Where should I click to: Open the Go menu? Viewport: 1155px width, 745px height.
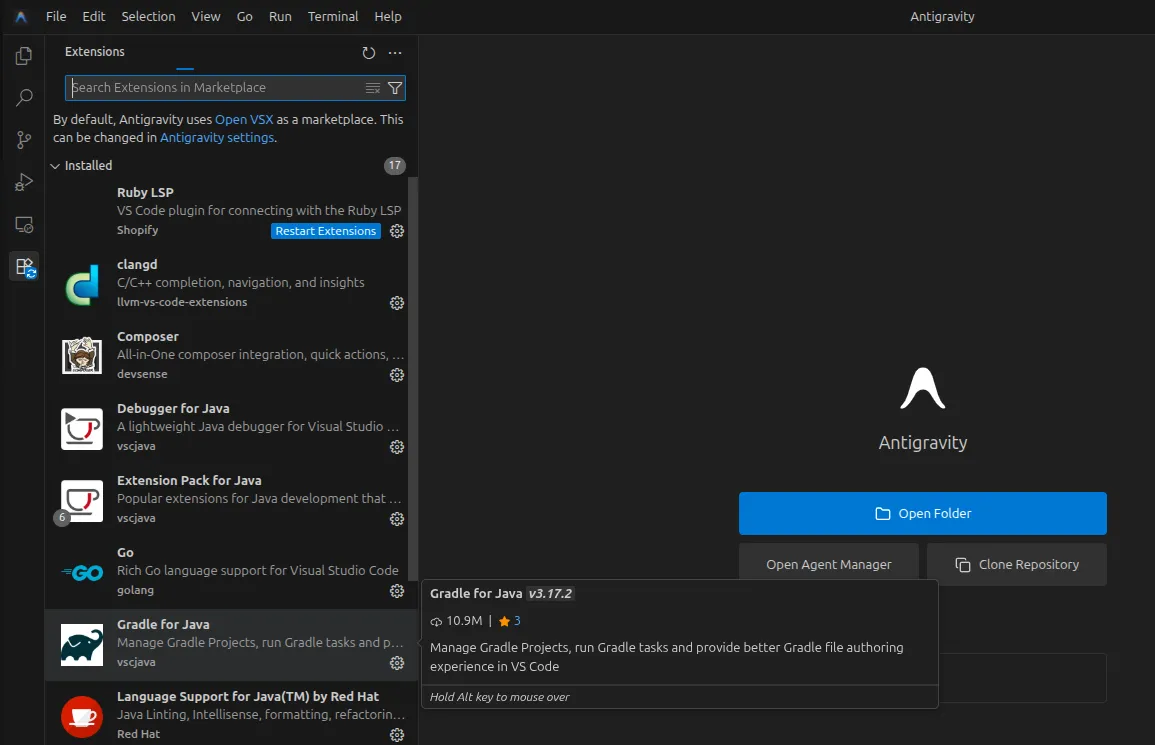pyautogui.click(x=245, y=16)
